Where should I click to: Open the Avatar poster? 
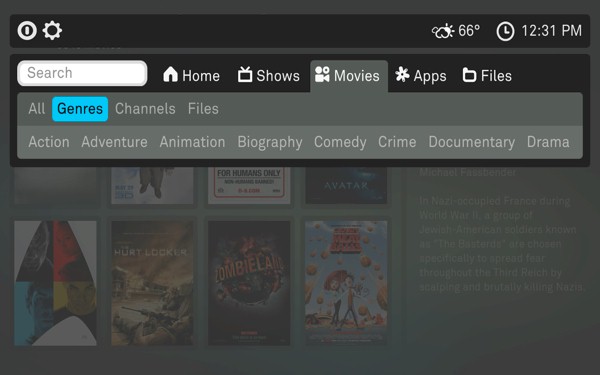pyautogui.click(x=346, y=185)
